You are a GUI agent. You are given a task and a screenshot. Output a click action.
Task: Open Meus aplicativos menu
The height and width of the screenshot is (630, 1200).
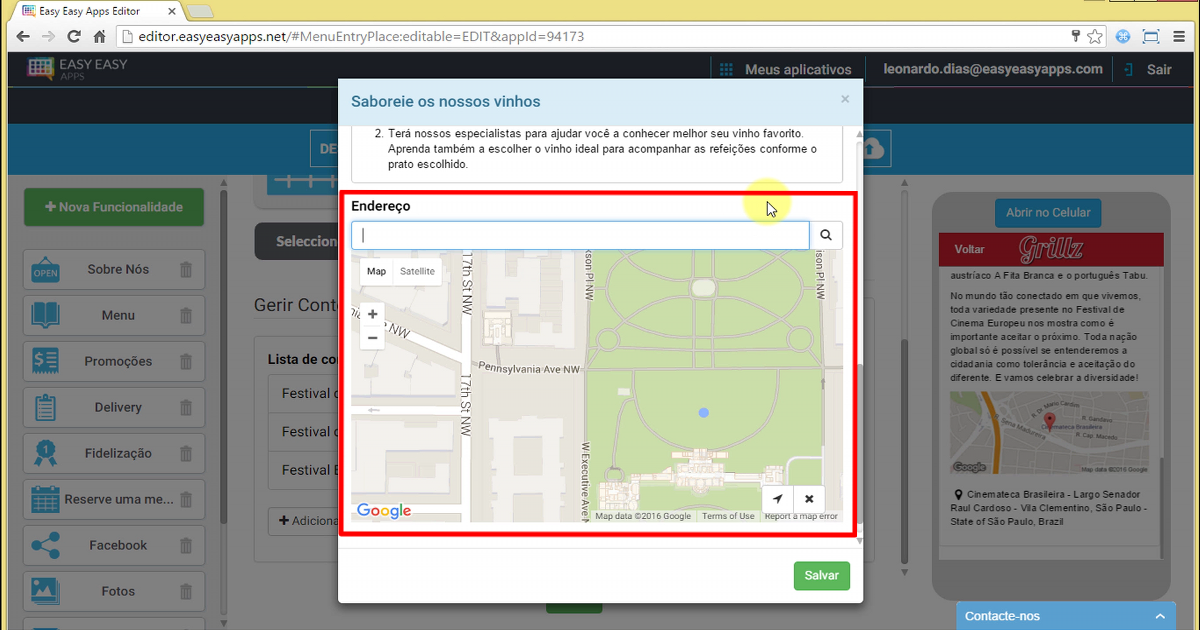pyautogui.click(x=786, y=69)
